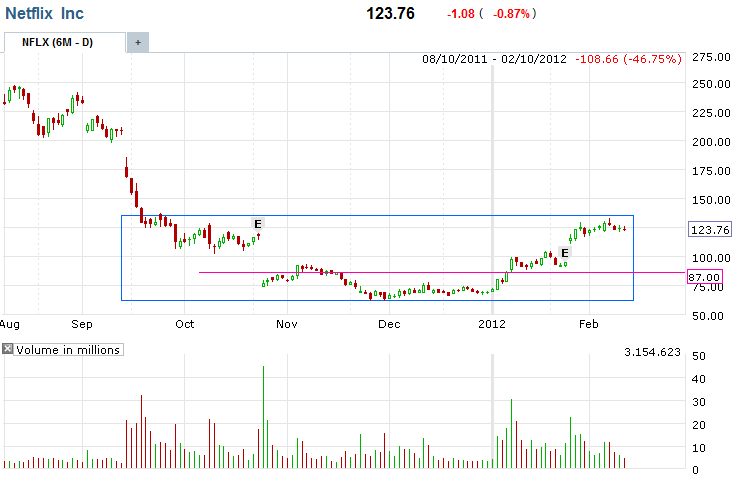Click the 3.154.623 volume value

(x=652, y=352)
